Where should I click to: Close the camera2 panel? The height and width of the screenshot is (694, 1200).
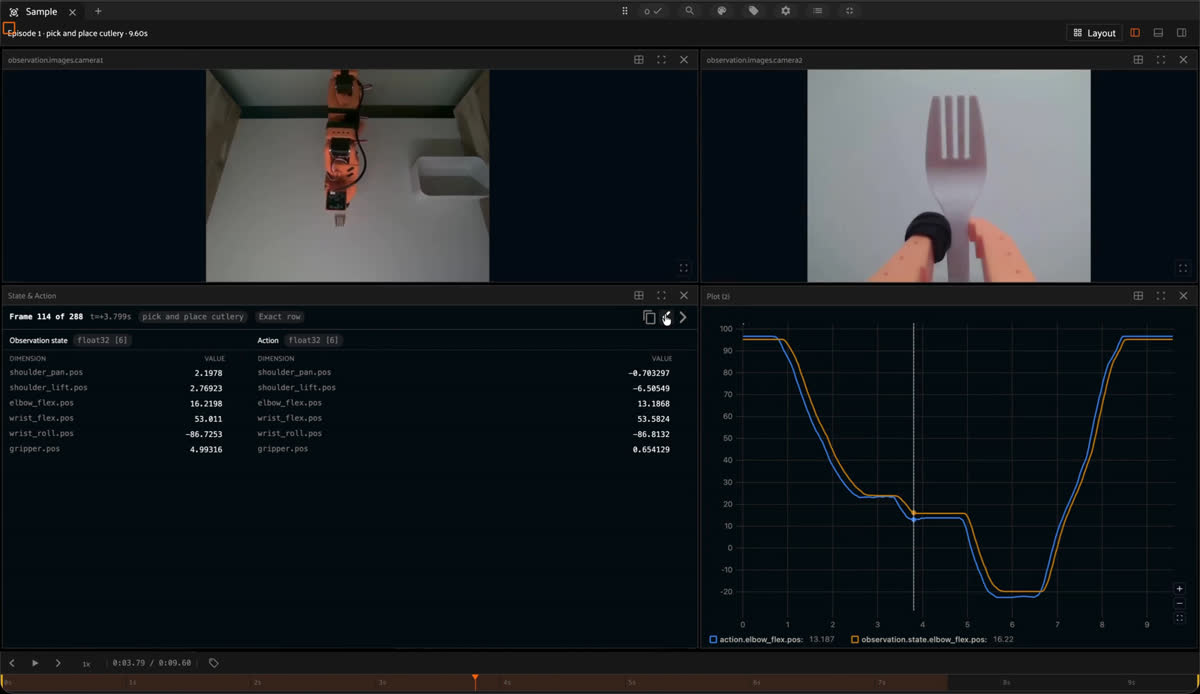[1184, 60]
